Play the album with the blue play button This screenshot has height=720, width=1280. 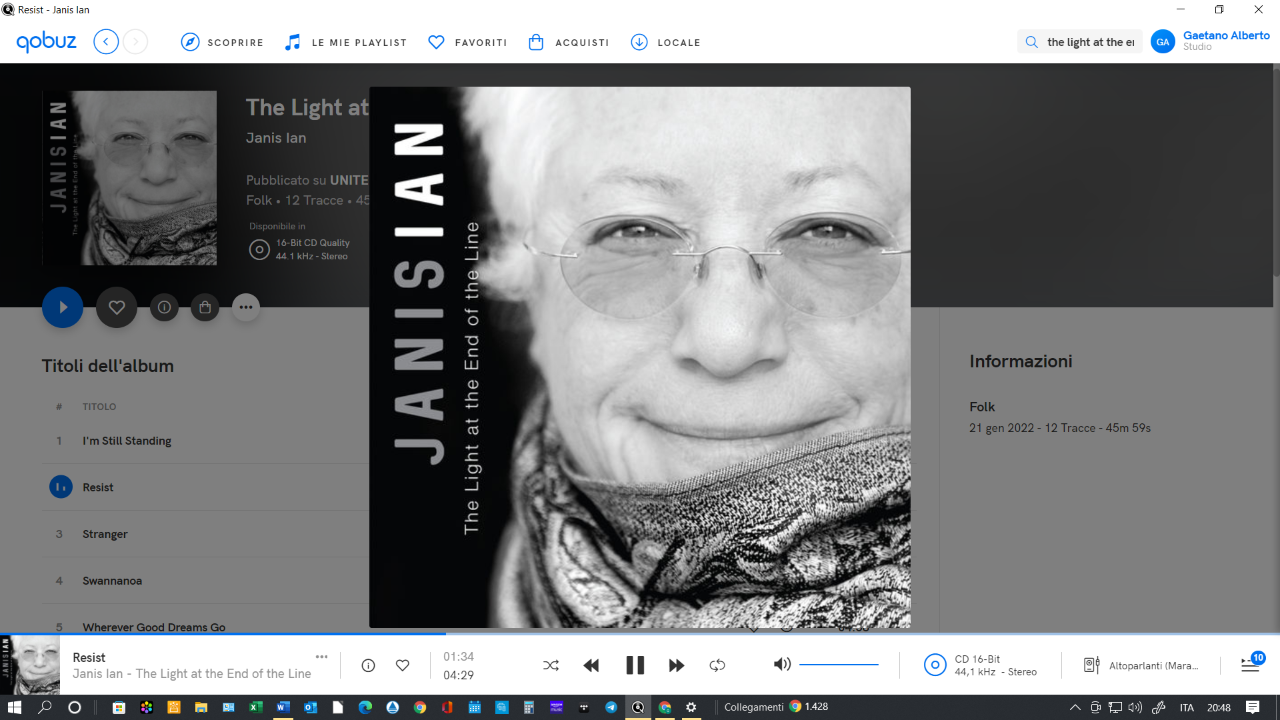[62, 307]
